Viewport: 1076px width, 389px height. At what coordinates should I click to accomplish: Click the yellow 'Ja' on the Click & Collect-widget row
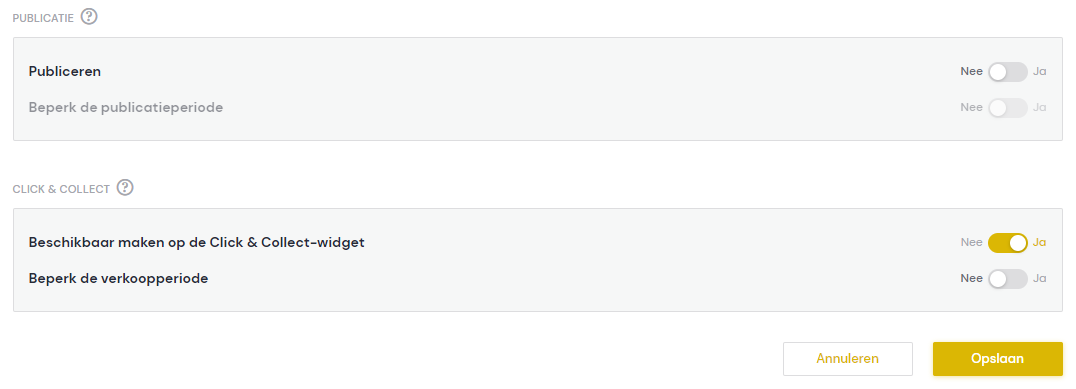(x=1039, y=243)
